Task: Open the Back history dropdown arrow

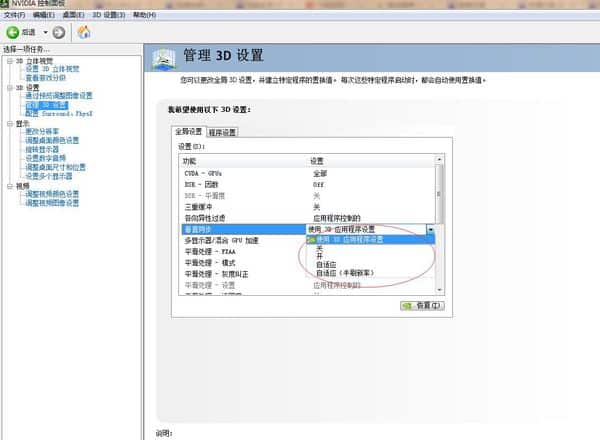Action: (45, 33)
